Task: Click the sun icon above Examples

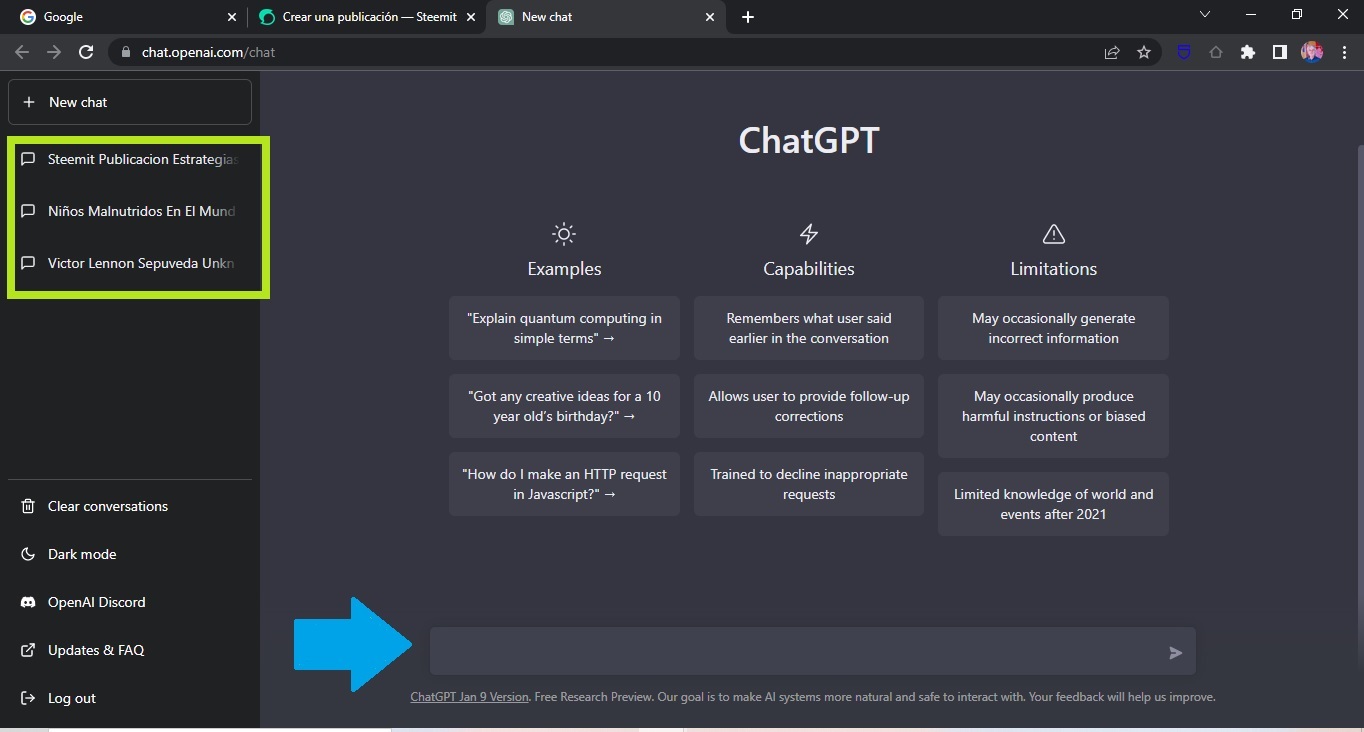Action: coord(564,234)
